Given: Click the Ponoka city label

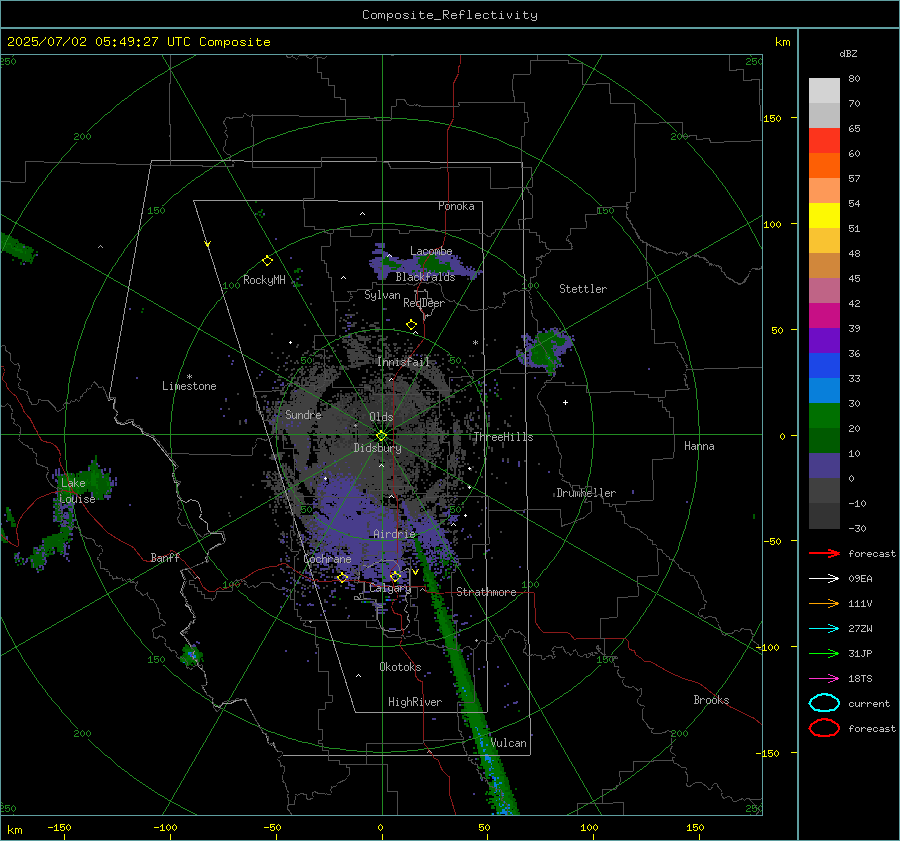Looking at the screenshot, I should (x=456, y=206).
